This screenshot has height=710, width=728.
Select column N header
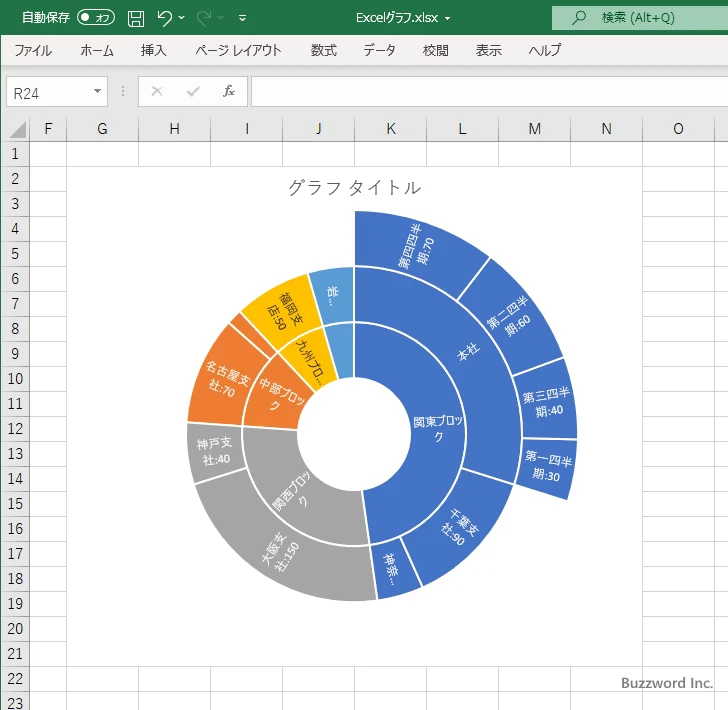606,129
